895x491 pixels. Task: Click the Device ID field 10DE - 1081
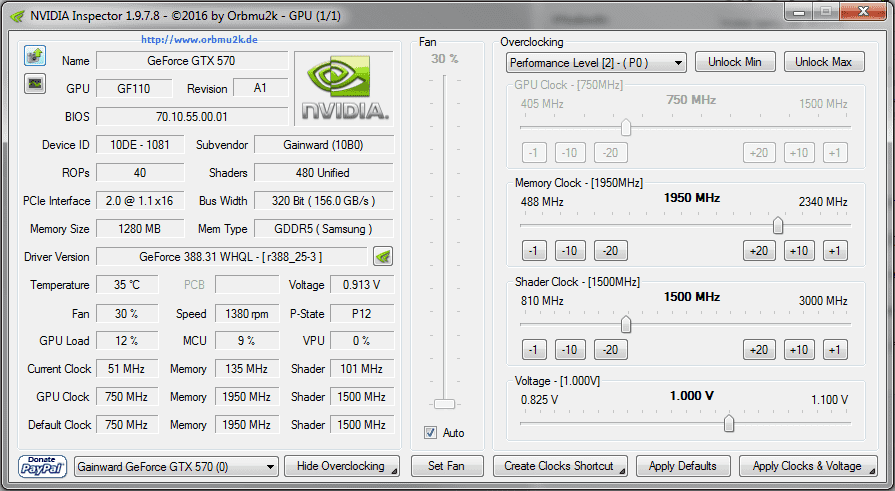pyautogui.click(x=140, y=144)
